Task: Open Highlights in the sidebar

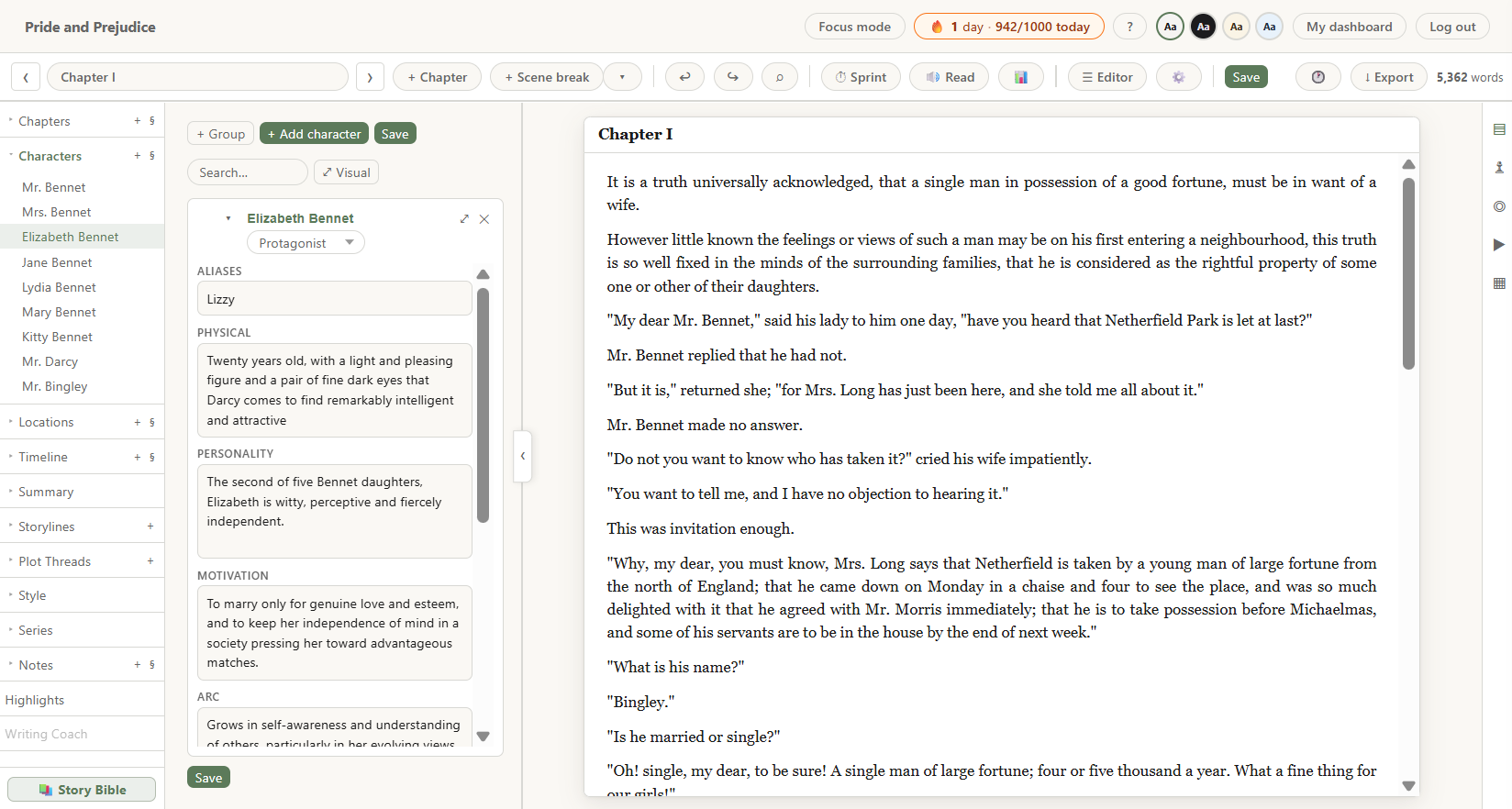Action: click(35, 700)
